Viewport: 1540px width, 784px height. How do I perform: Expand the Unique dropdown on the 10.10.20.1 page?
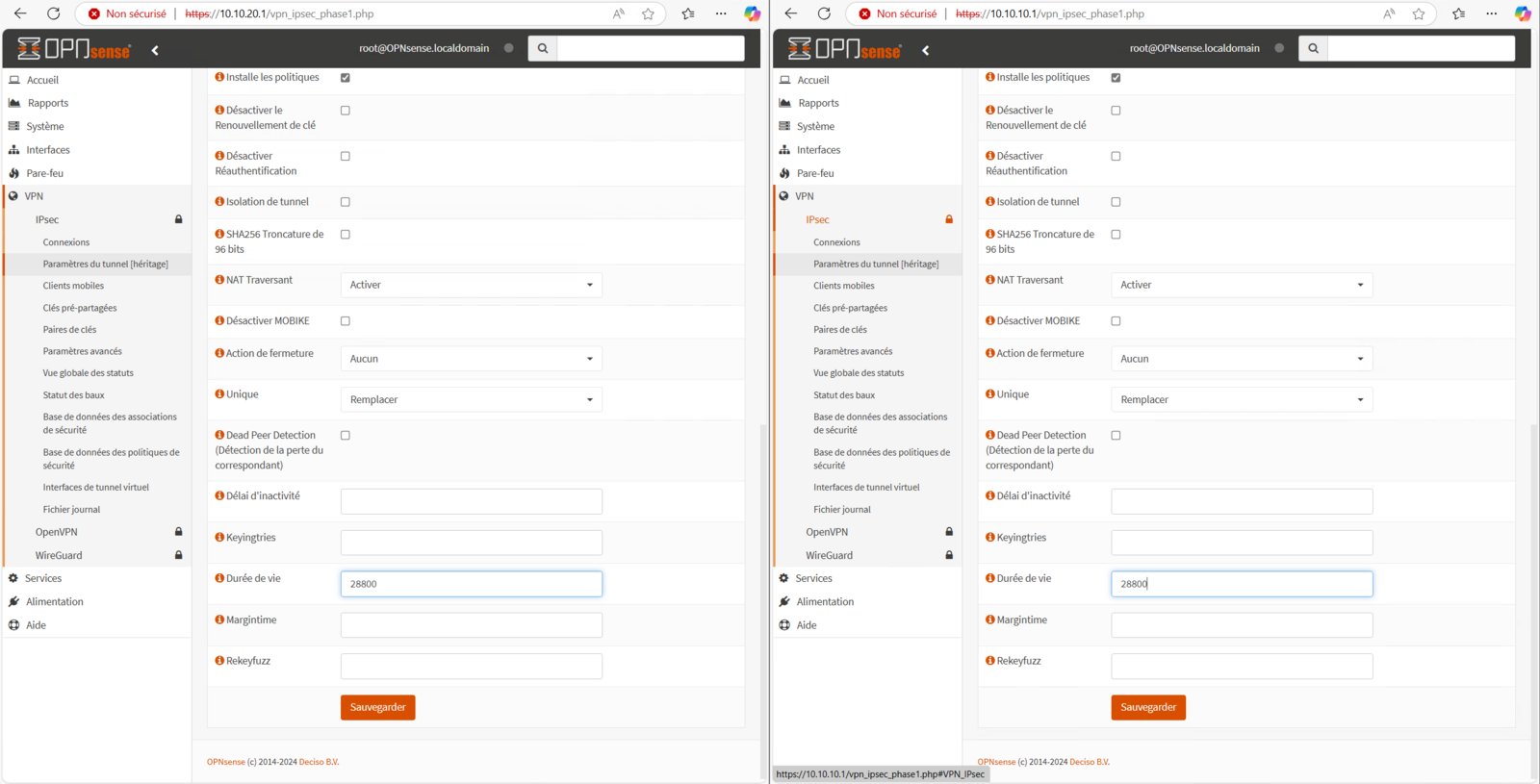(472, 400)
